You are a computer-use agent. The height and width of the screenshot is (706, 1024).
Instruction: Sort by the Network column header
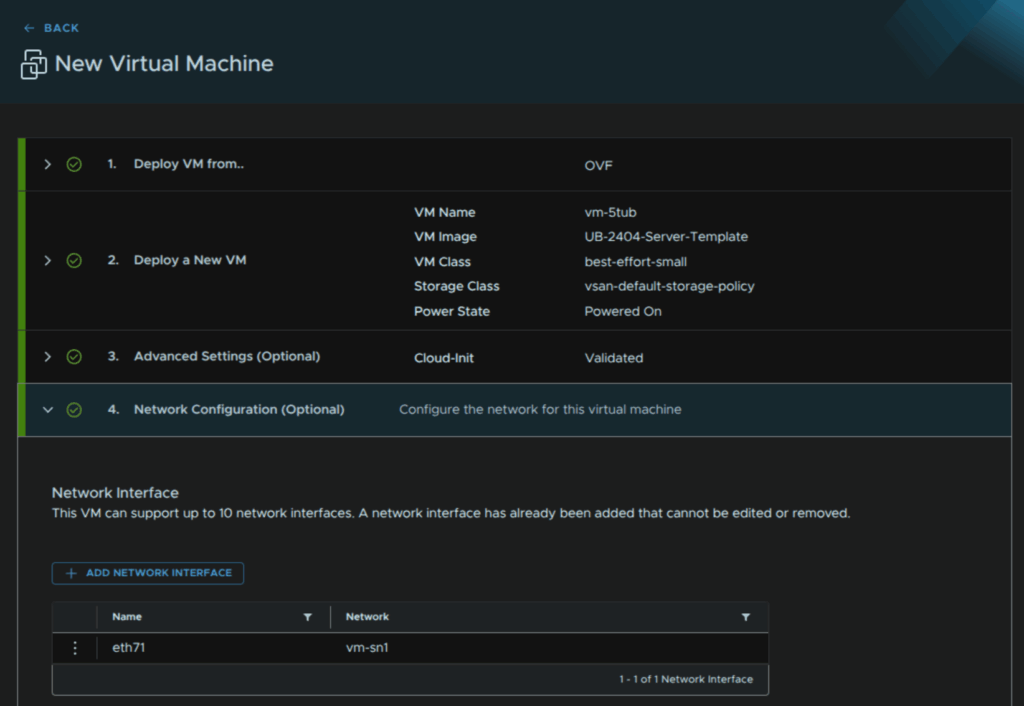(x=367, y=617)
